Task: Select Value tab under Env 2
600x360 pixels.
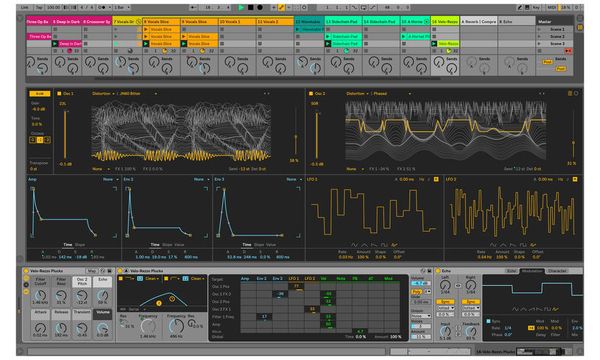Action: [x=179, y=244]
